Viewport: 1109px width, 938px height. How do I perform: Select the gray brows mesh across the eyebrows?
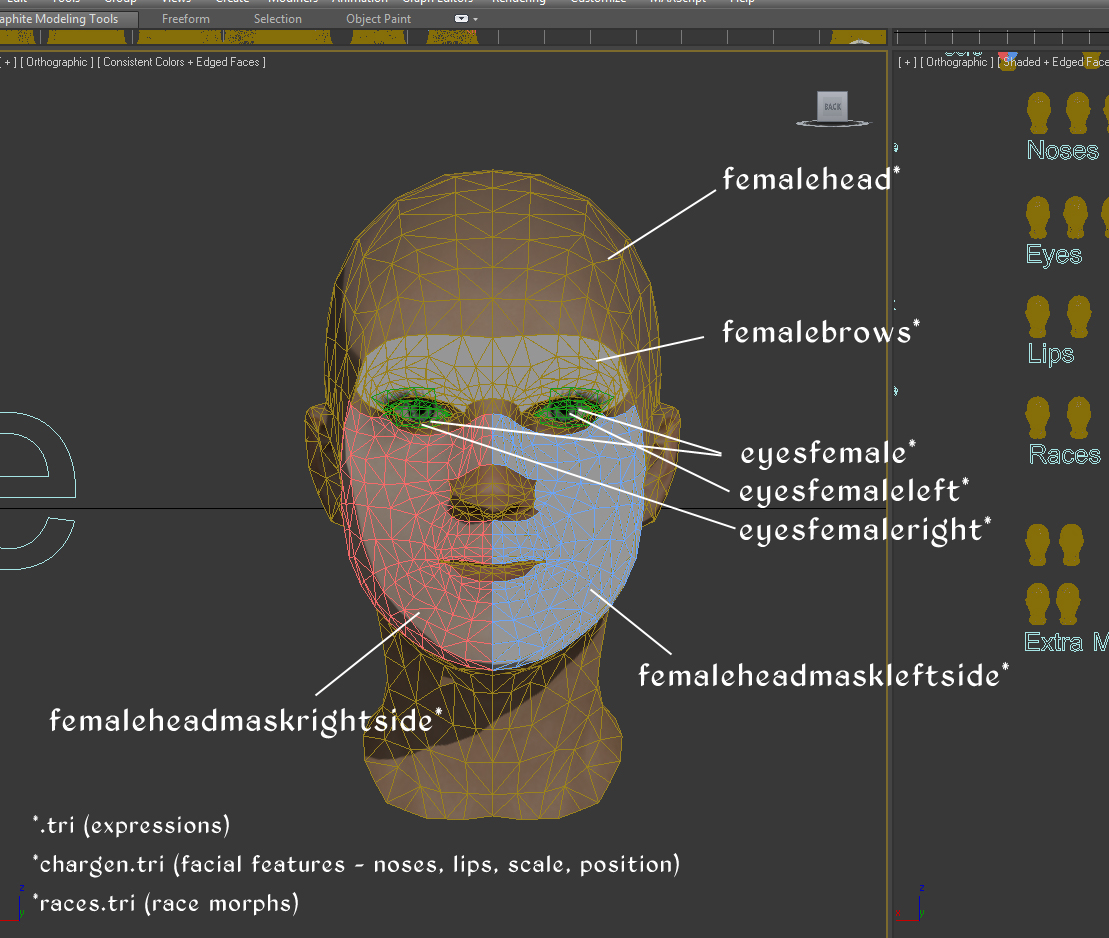click(492, 361)
